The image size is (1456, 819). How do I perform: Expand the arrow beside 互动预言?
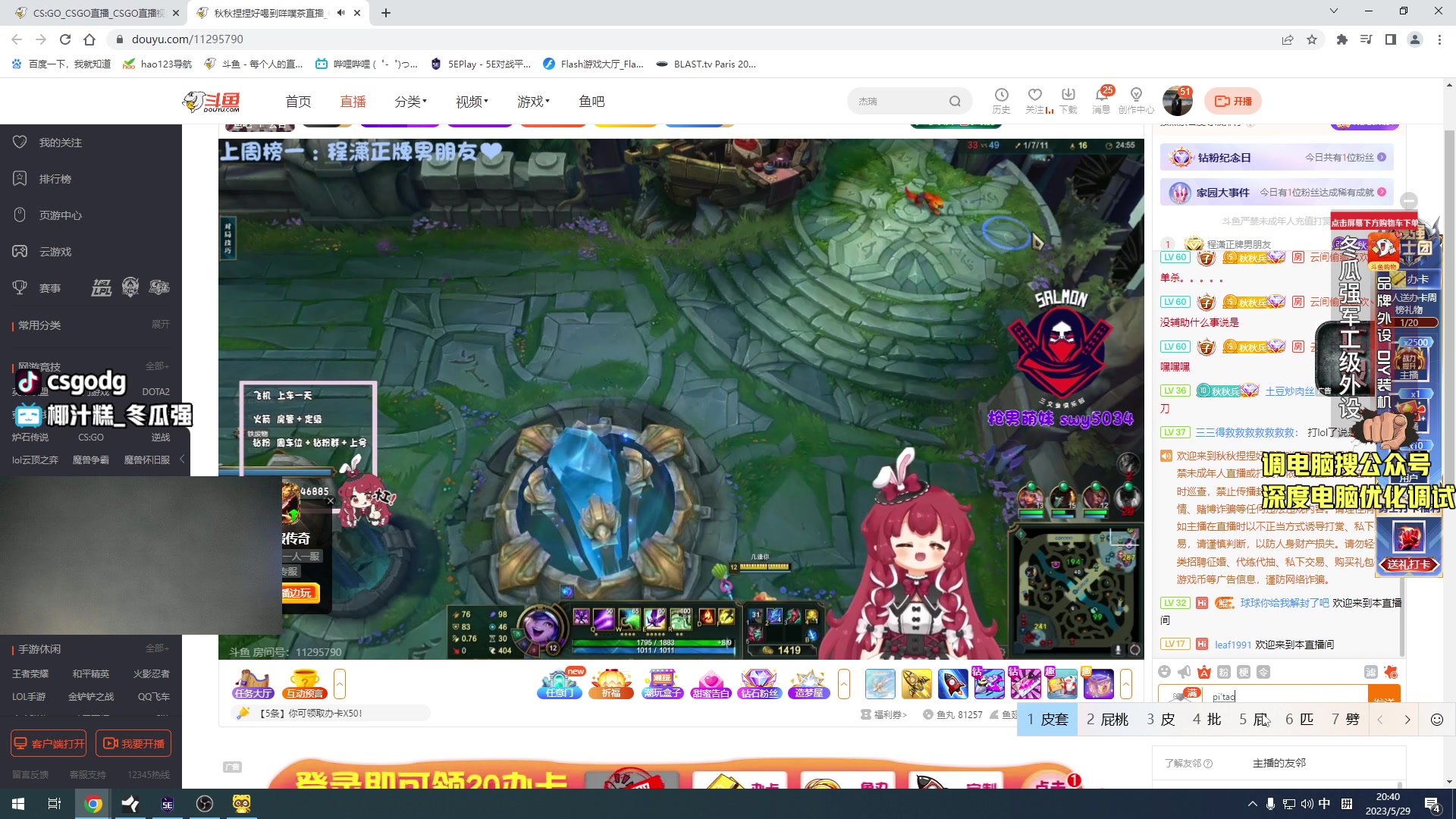point(340,684)
